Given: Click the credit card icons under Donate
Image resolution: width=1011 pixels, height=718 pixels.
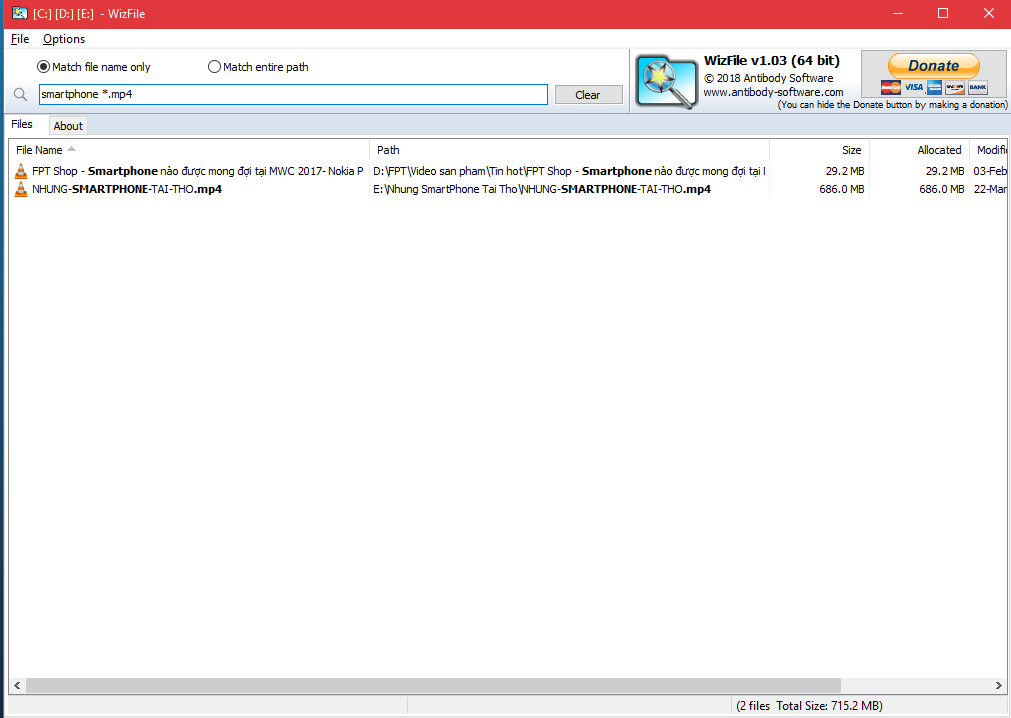Looking at the screenshot, I should pos(934,87).
